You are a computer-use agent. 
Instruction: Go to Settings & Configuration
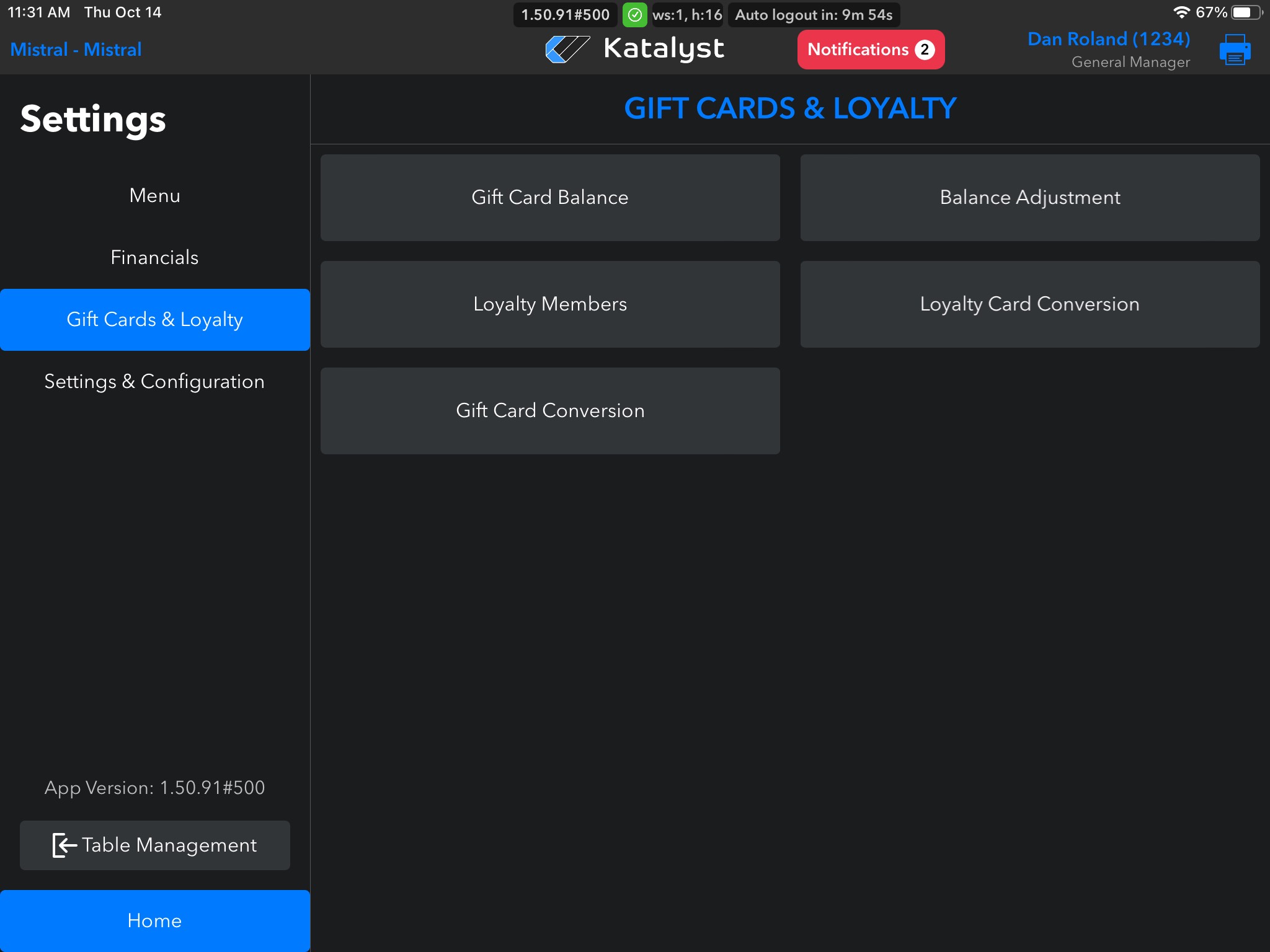pos(154,382)
